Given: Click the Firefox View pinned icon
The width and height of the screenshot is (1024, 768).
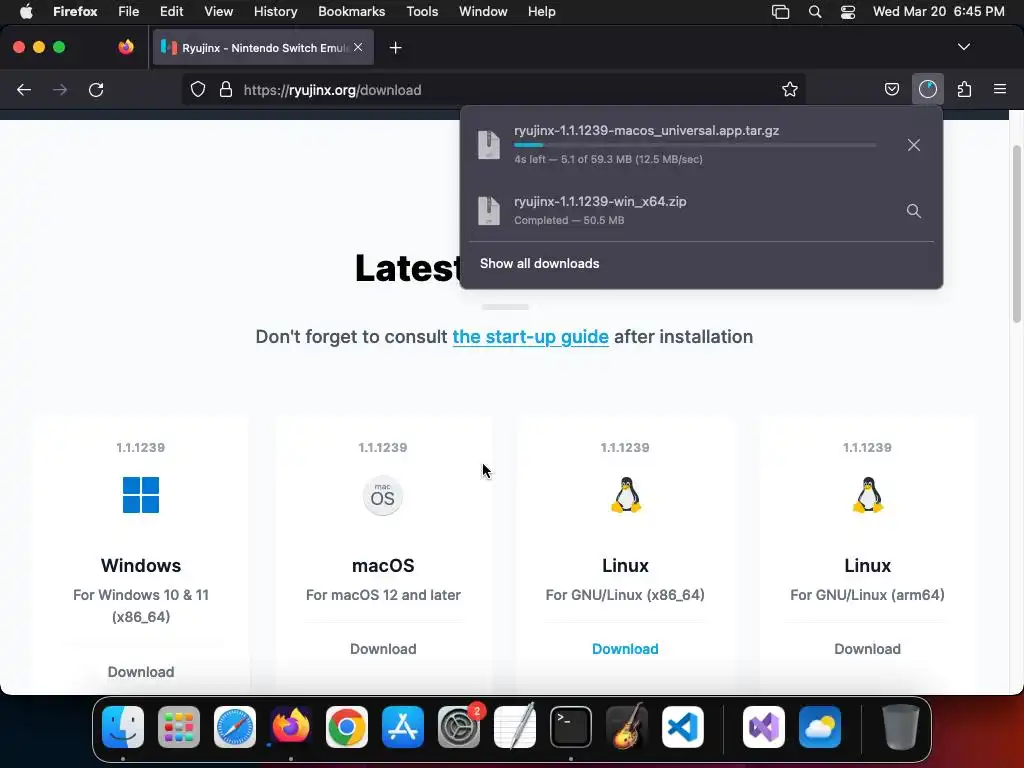Looking at the screenshot, I should (125, 47).
